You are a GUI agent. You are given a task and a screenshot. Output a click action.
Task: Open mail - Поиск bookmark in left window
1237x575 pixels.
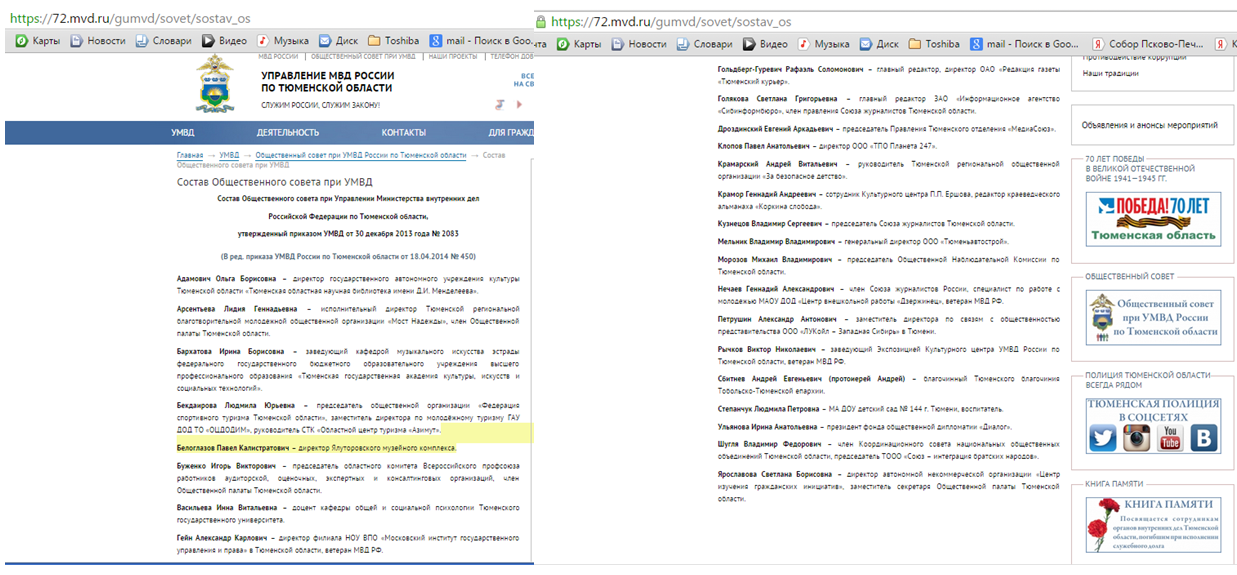(481, 41)
